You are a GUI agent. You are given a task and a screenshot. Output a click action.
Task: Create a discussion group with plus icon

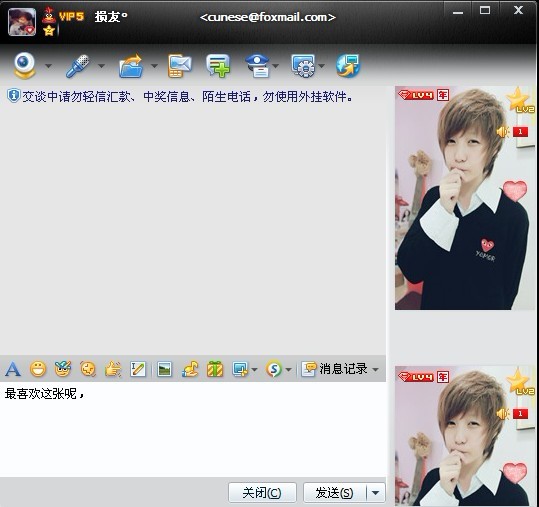[218, 66]
